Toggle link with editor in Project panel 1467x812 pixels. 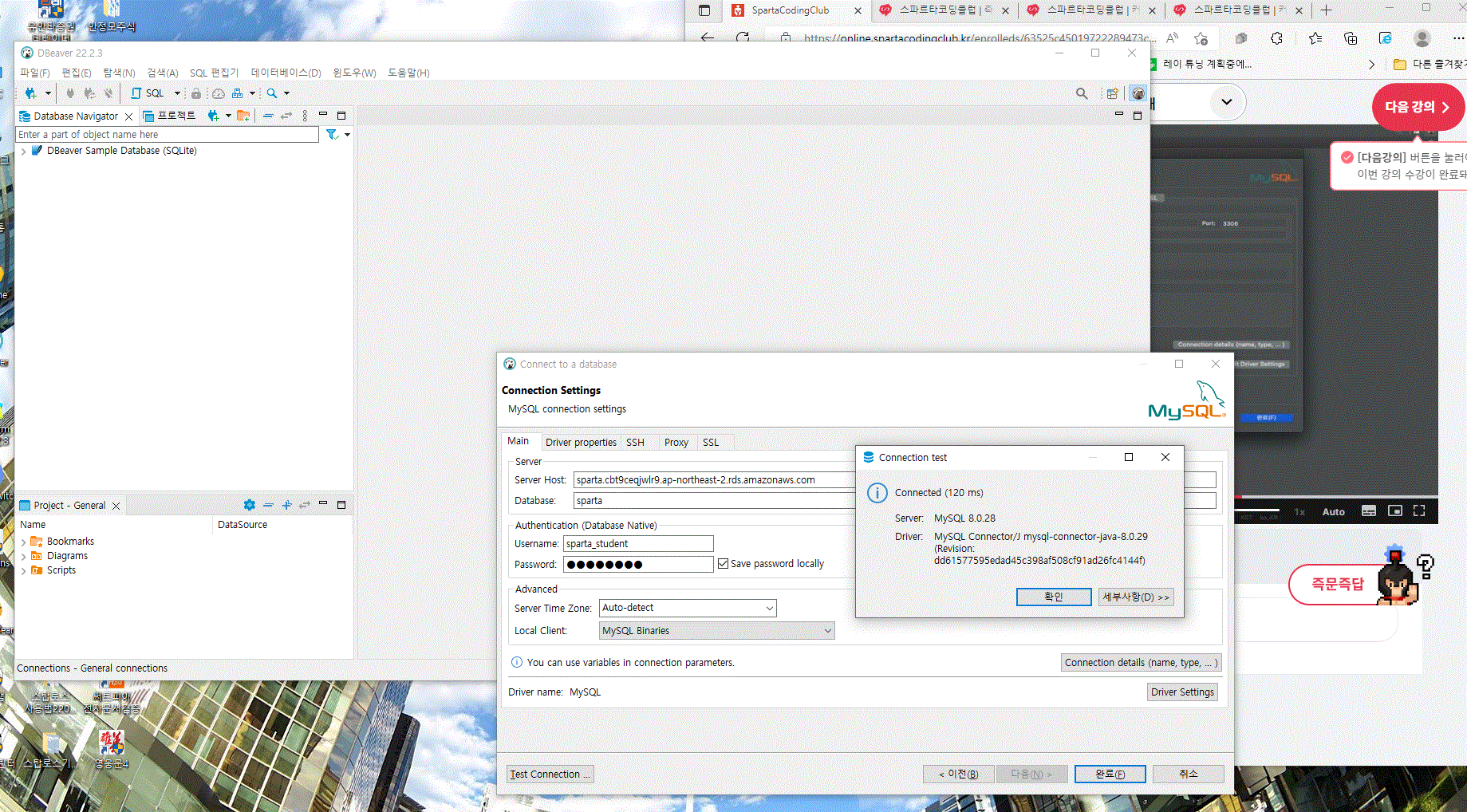[305, 505]
